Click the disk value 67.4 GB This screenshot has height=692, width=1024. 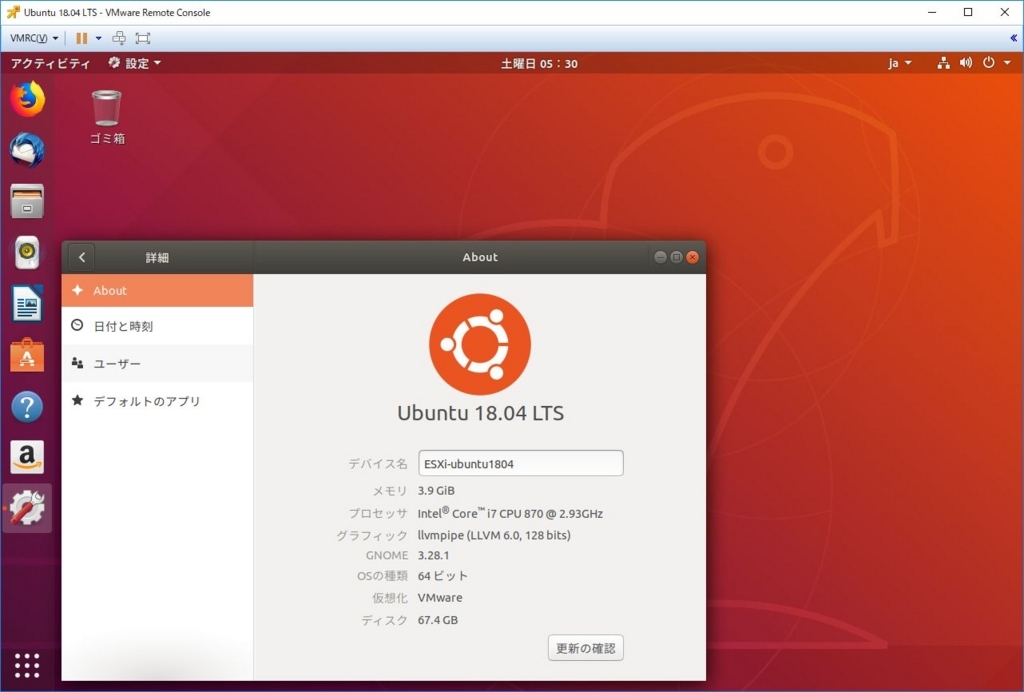coord(438,620)
